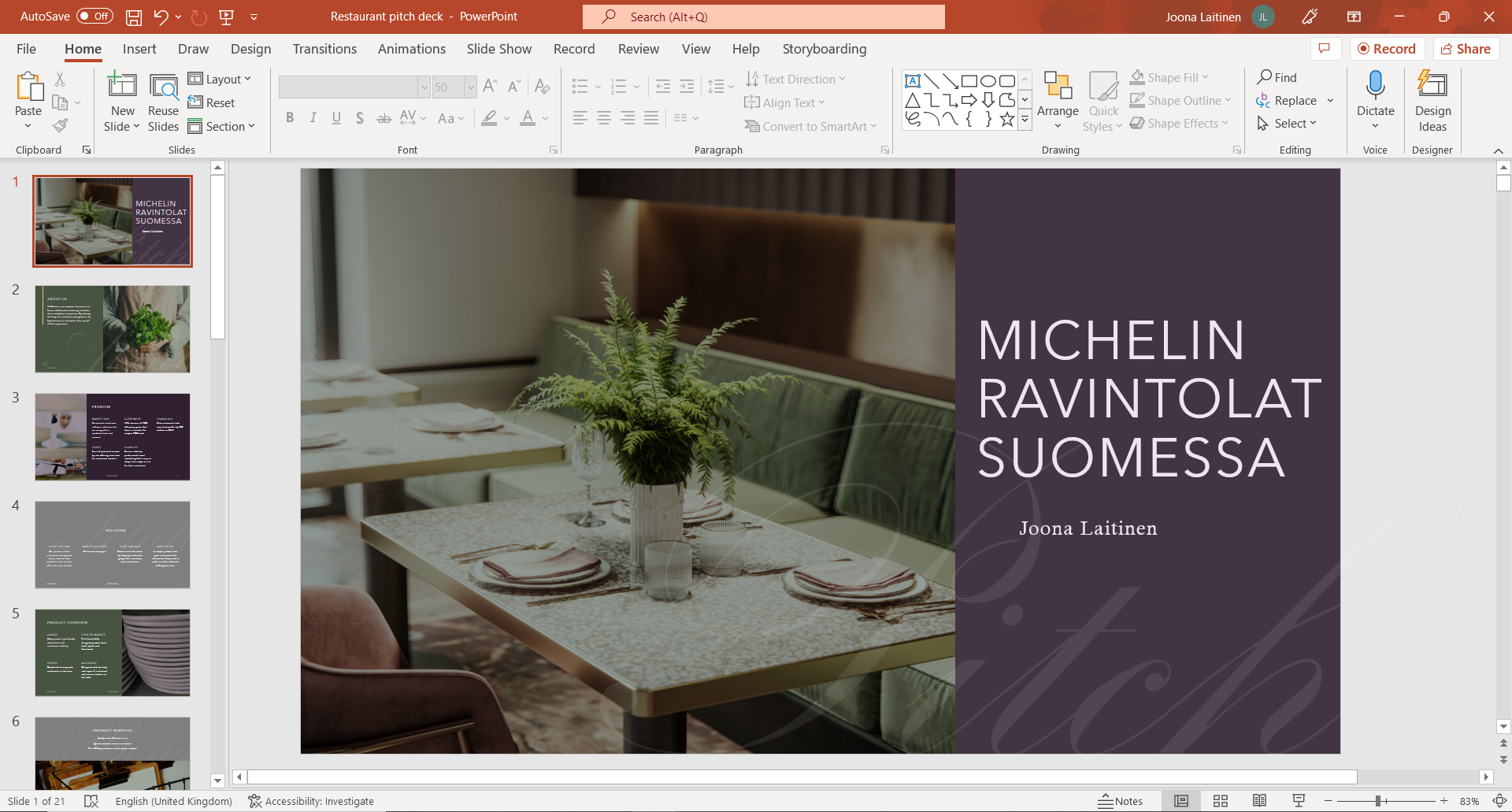Select slide 3 thumbnail
1512x812 pixels.
pyautogui.click(x=113, y=437)
